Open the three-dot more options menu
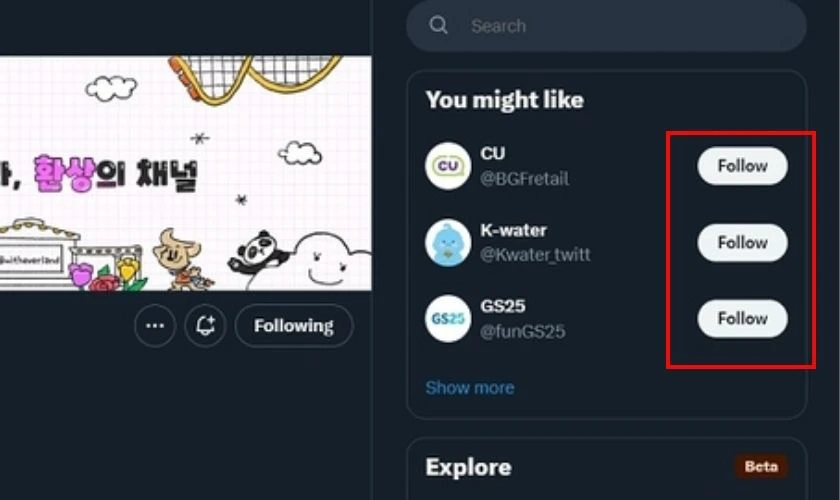Image resolution: width=840 pixels, height=500 pixels. point(155,325)
